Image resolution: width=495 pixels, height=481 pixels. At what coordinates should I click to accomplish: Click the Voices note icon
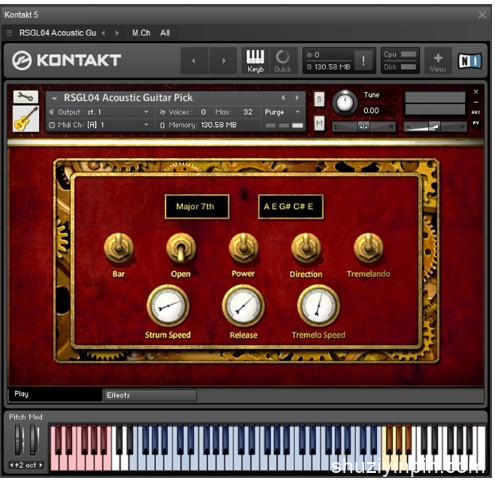click(x=163, y=112)
